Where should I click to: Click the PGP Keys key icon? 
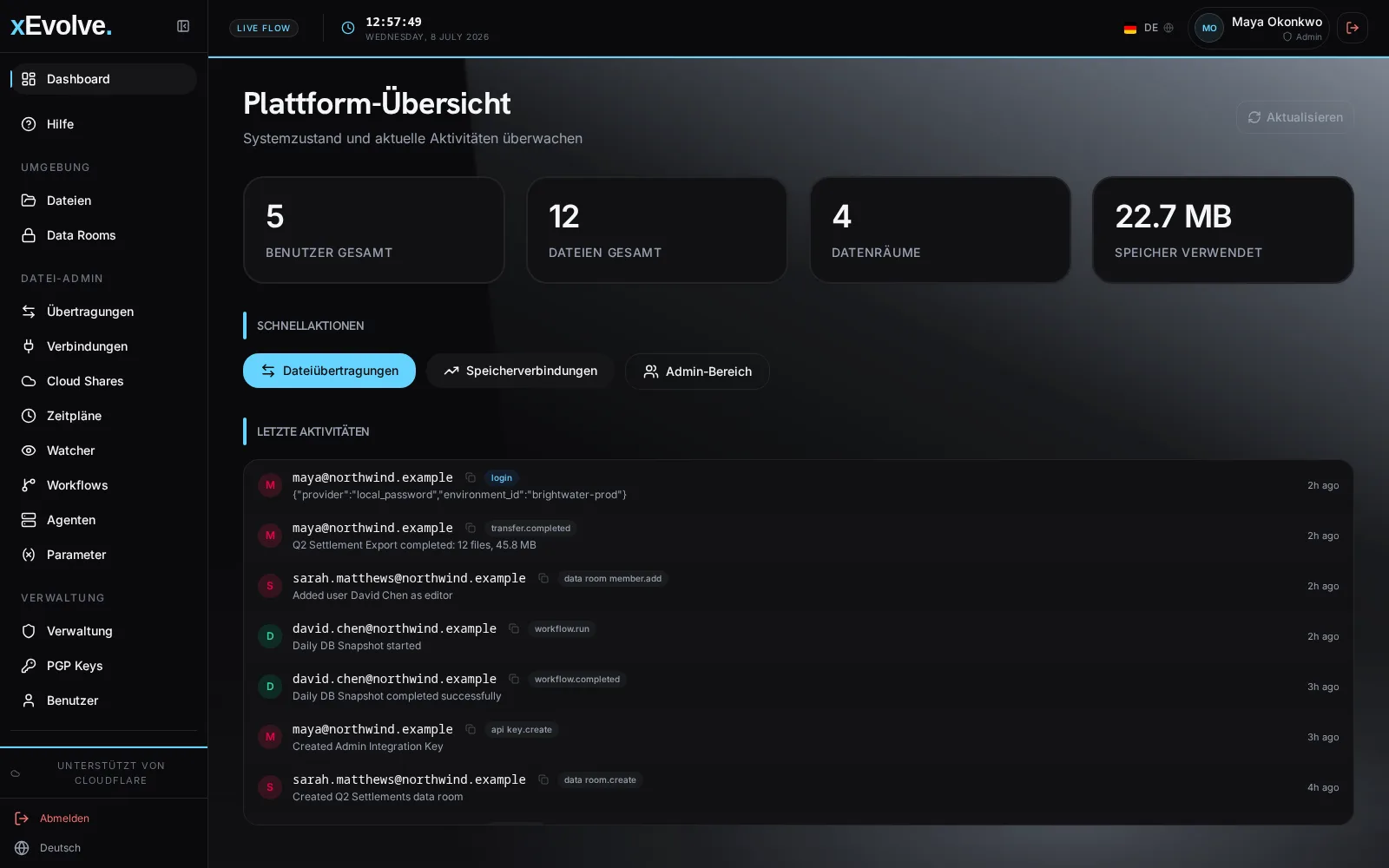pos(29,666)
